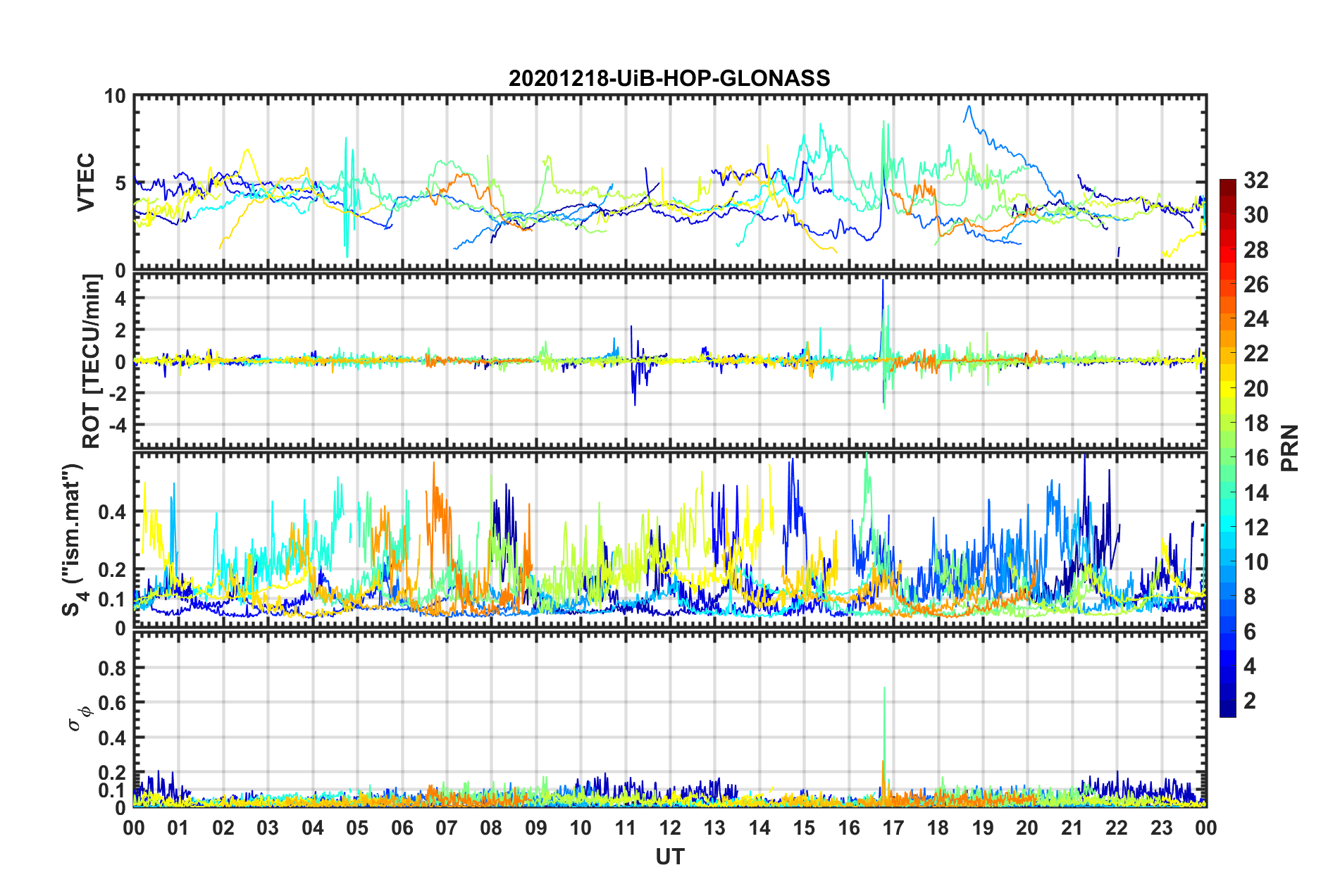
Task: Click the PRN colorbar label
Action: (x=1289, y=448)
